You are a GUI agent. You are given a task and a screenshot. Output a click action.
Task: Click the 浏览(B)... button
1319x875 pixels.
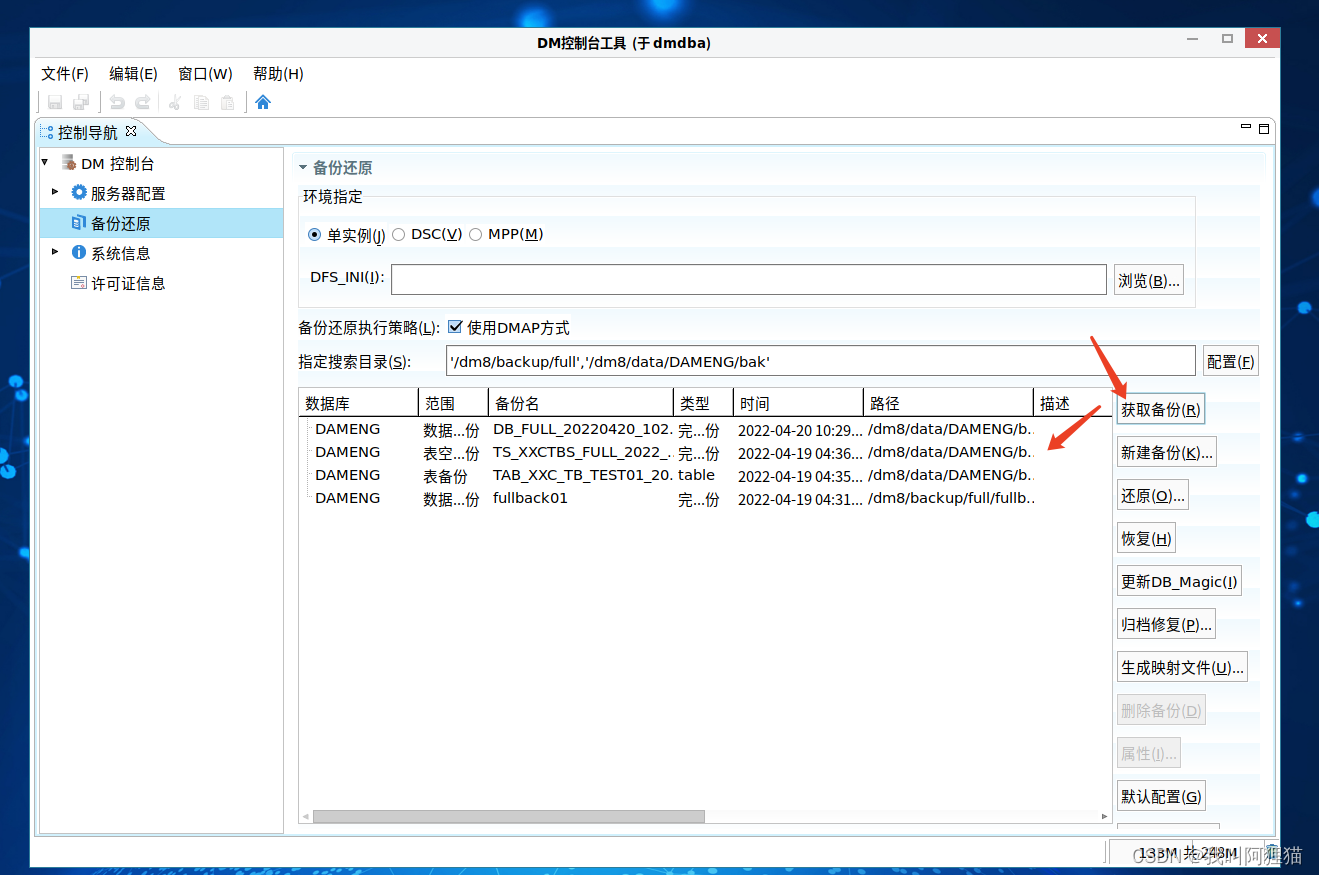pos(1149,281)
